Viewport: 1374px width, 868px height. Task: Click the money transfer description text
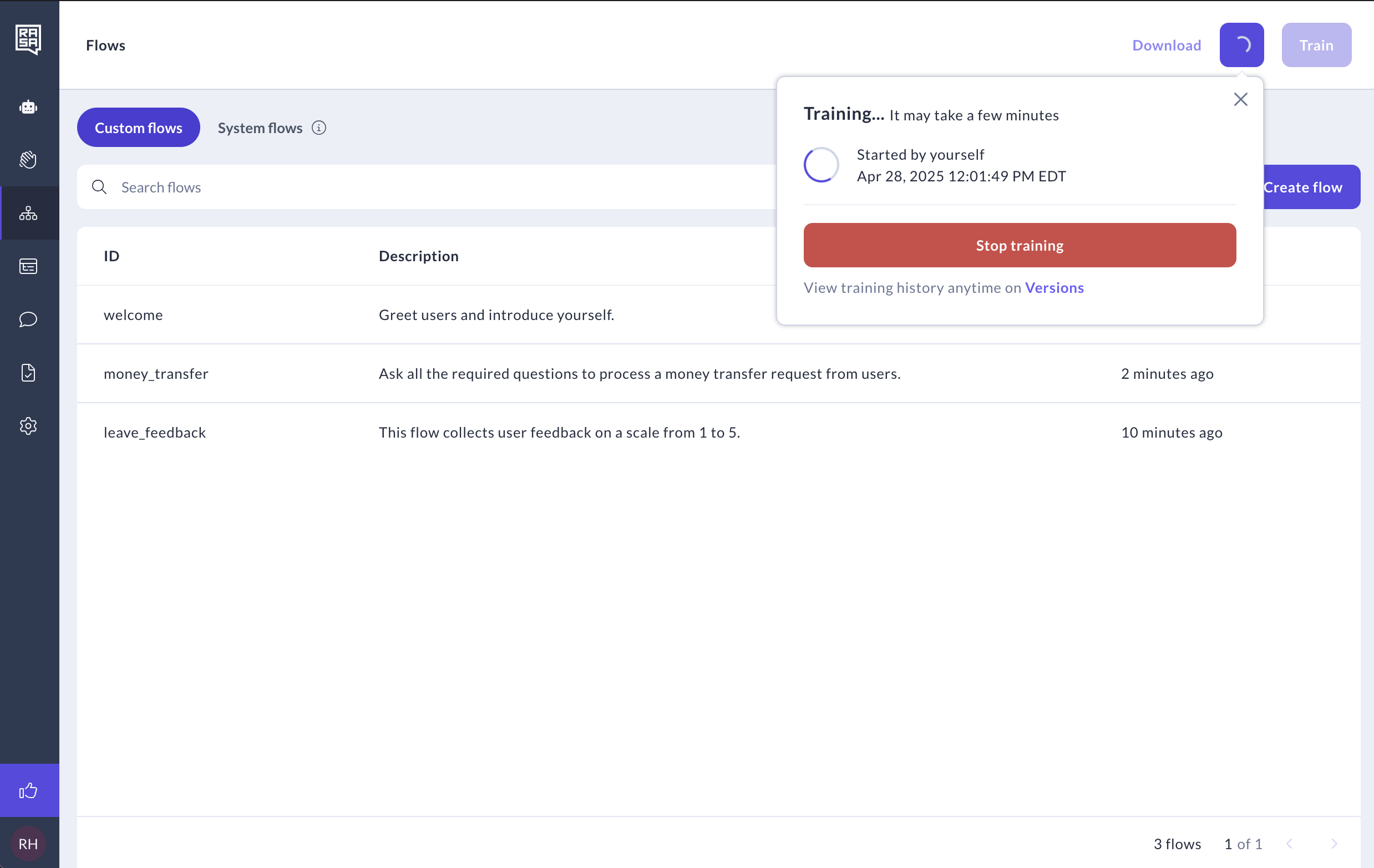click(x=640, y=373)
